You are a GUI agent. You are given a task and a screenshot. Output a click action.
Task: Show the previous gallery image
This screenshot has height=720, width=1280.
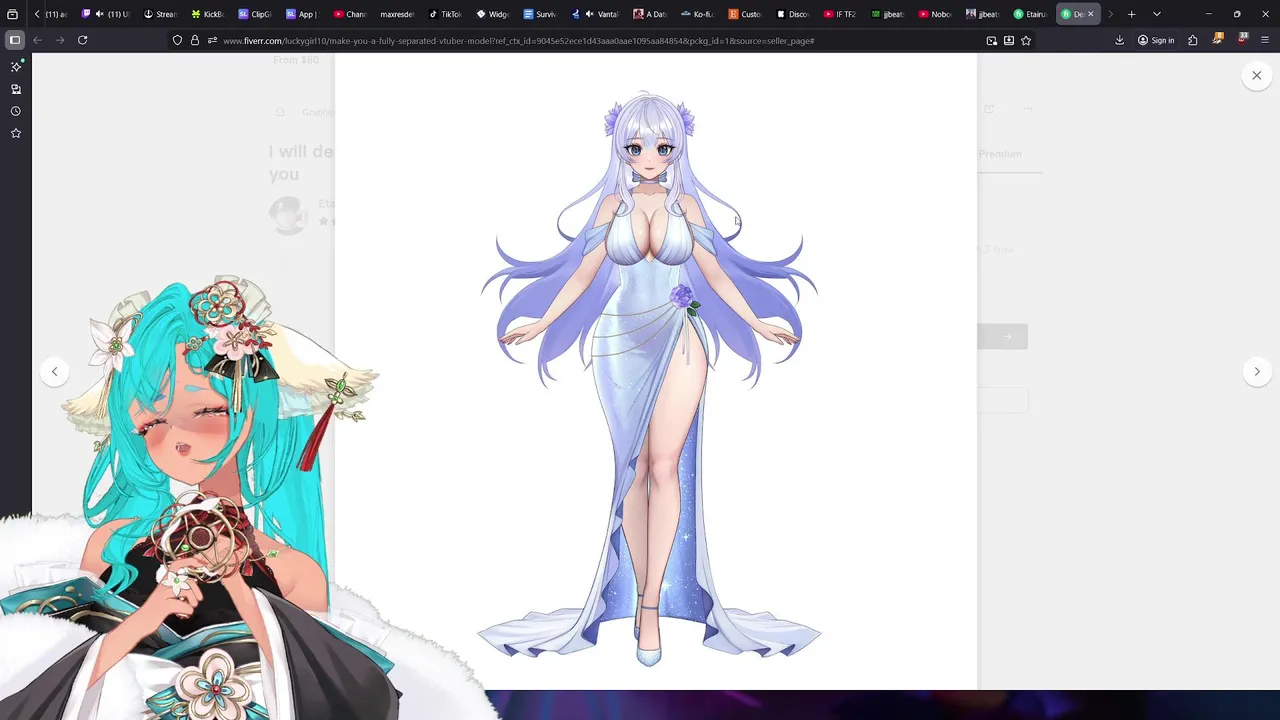pyautogui.click(x=54, y=371)
